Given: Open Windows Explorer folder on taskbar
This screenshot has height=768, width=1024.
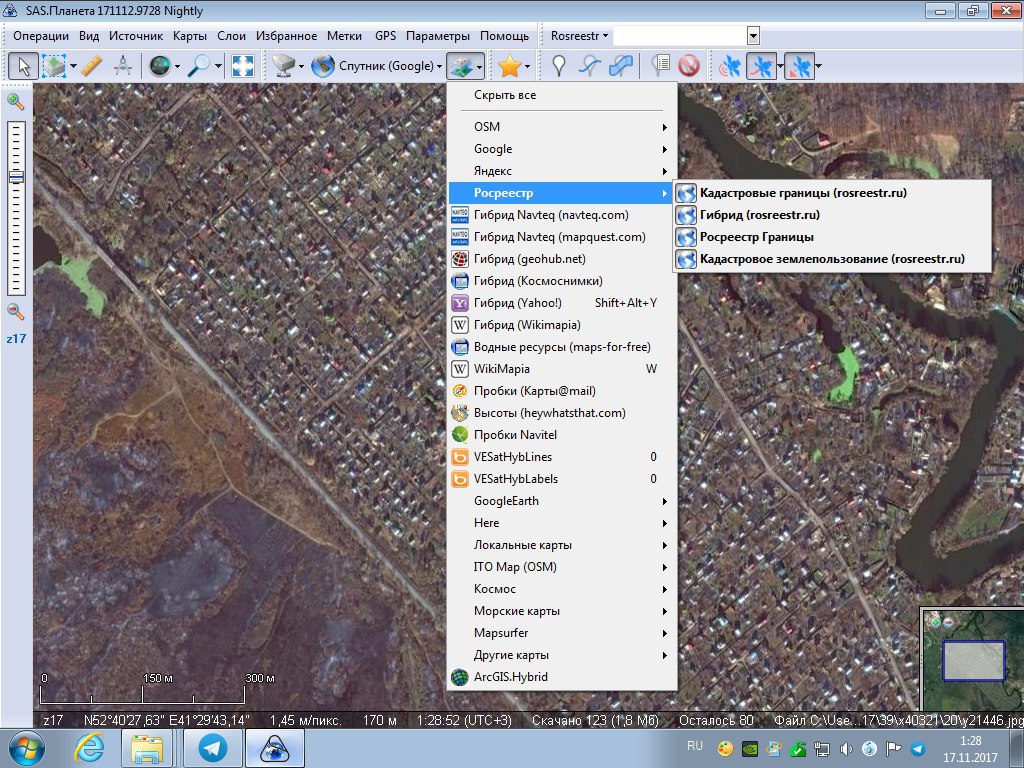Looking at the screenshot, I should 147,748.
